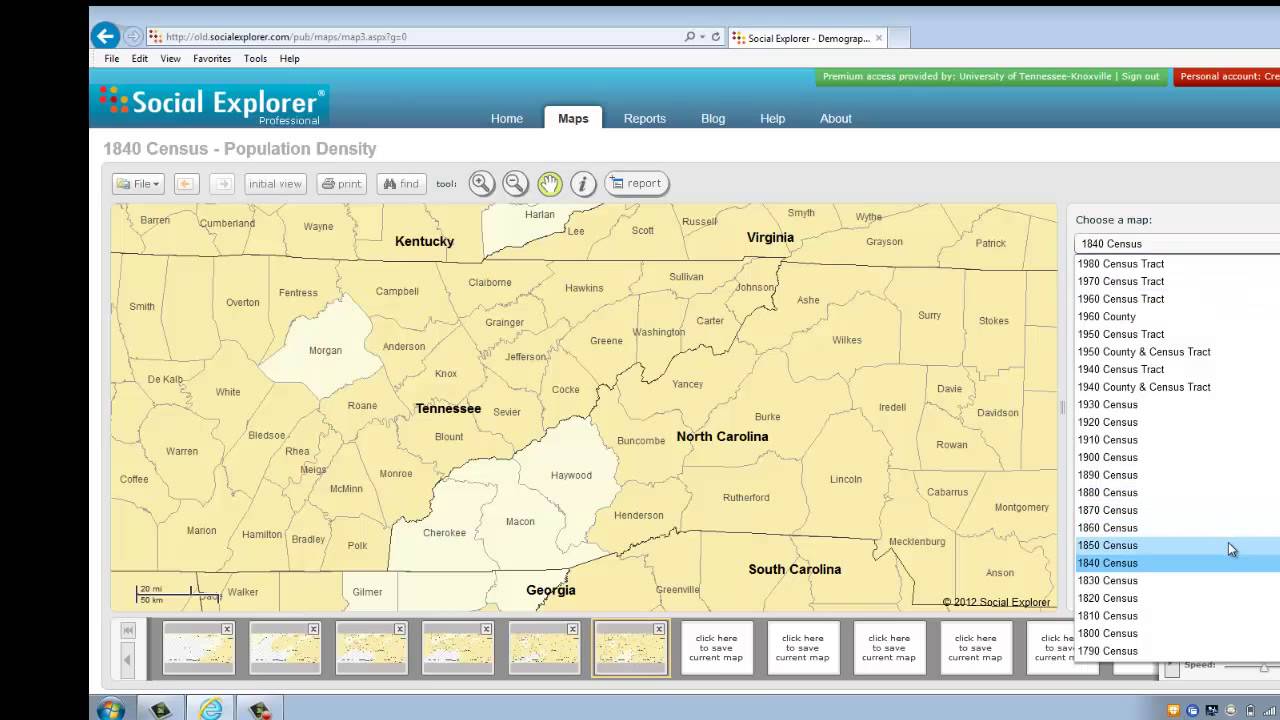Image resolution: width=1280 pixels, height=720 pixels.
Task: Open the browser Favorites menu
Action: pyautogui.click(x=212, y=59)
